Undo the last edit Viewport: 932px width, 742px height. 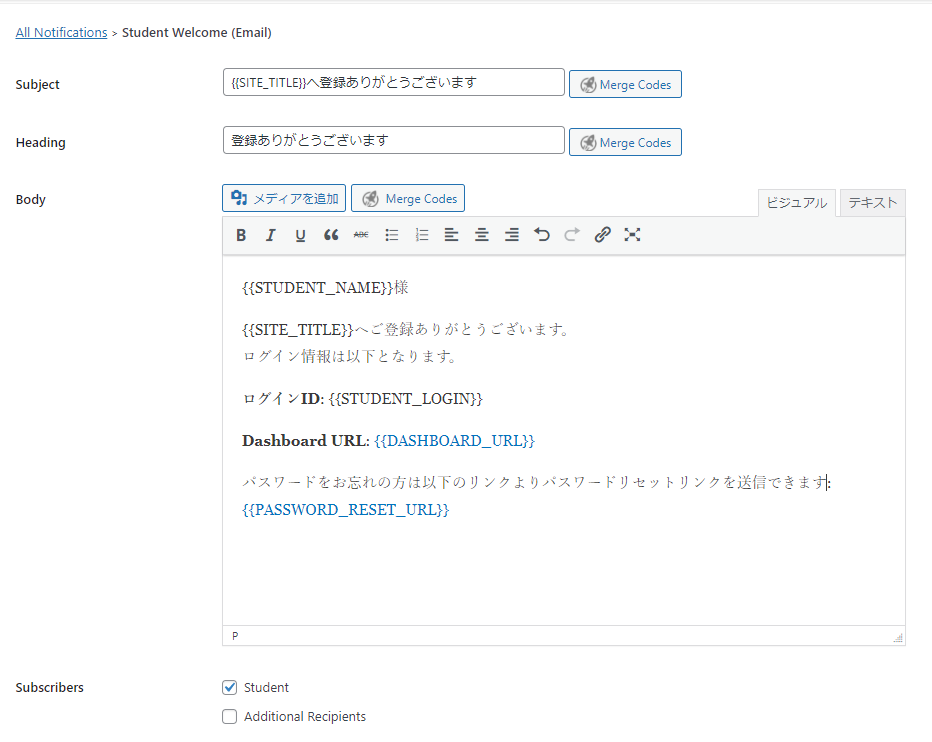coord(542,235)
